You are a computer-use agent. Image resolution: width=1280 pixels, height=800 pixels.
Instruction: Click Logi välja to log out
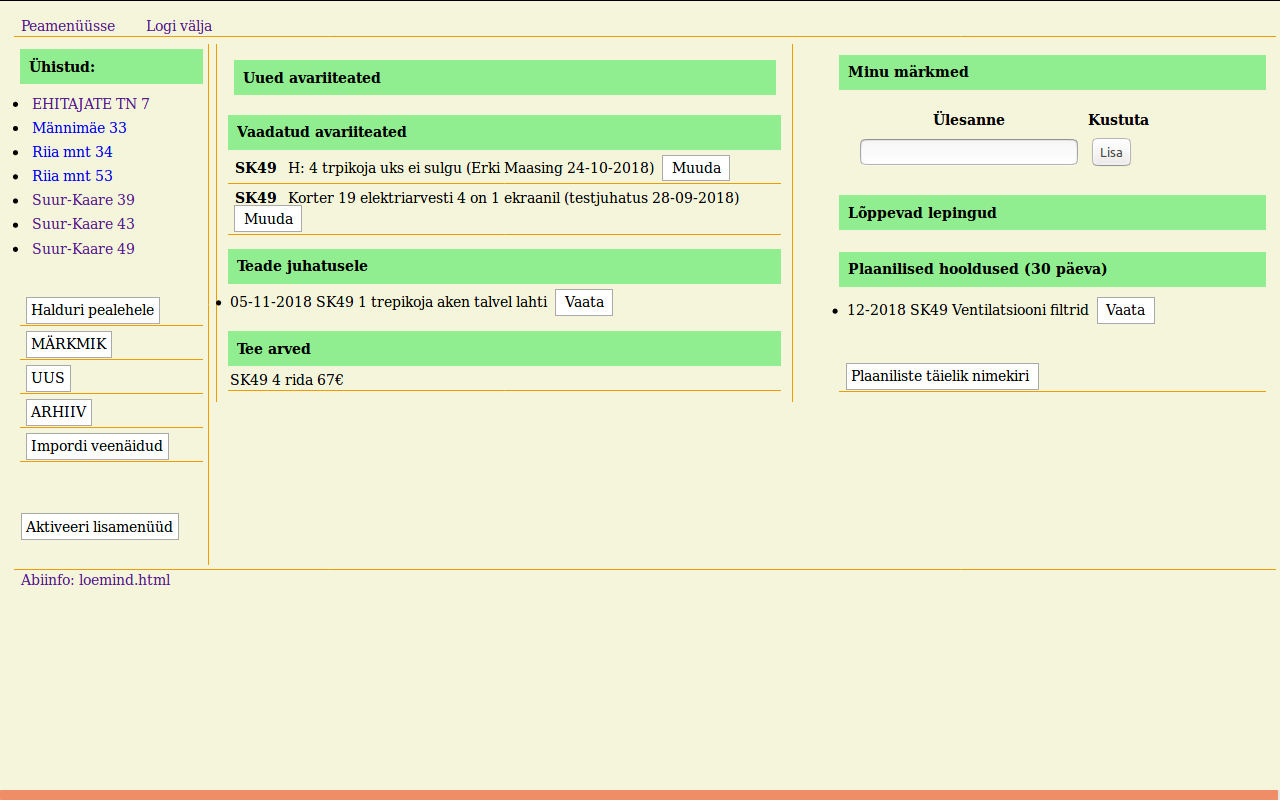[179, 26]
